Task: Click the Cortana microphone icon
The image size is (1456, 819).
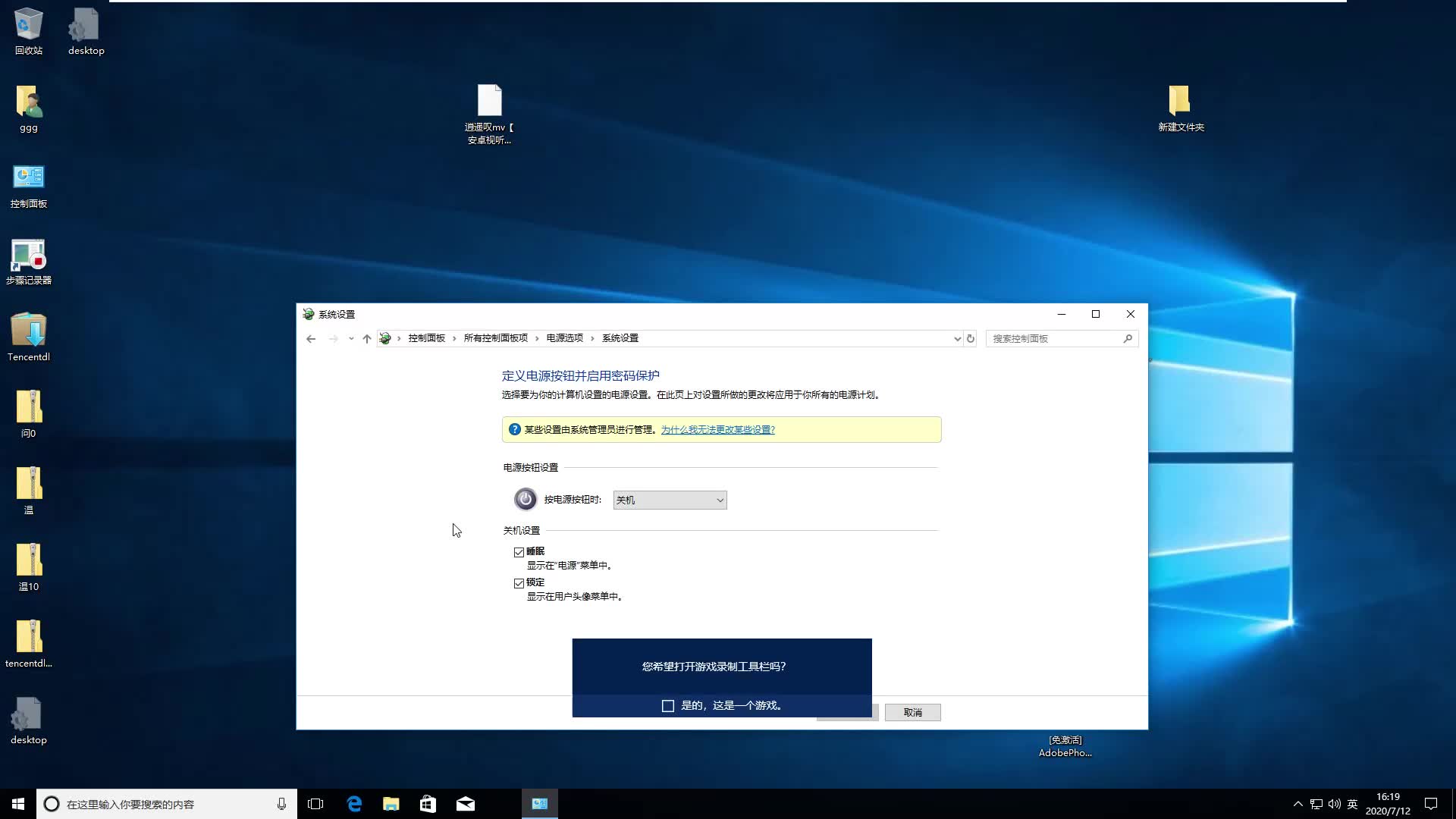Action: coord(281,804)
